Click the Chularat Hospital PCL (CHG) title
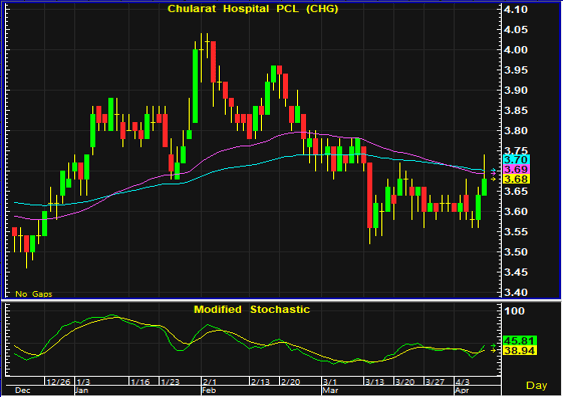Screen dimensions: 563x397 point(253,9)
